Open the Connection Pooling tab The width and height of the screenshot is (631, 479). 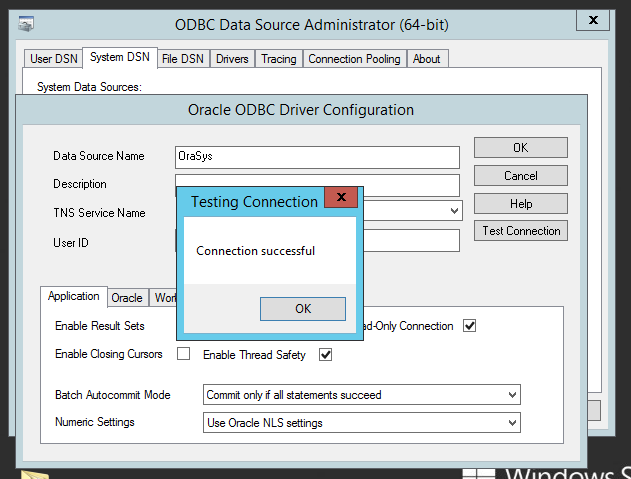pos(355,59)
